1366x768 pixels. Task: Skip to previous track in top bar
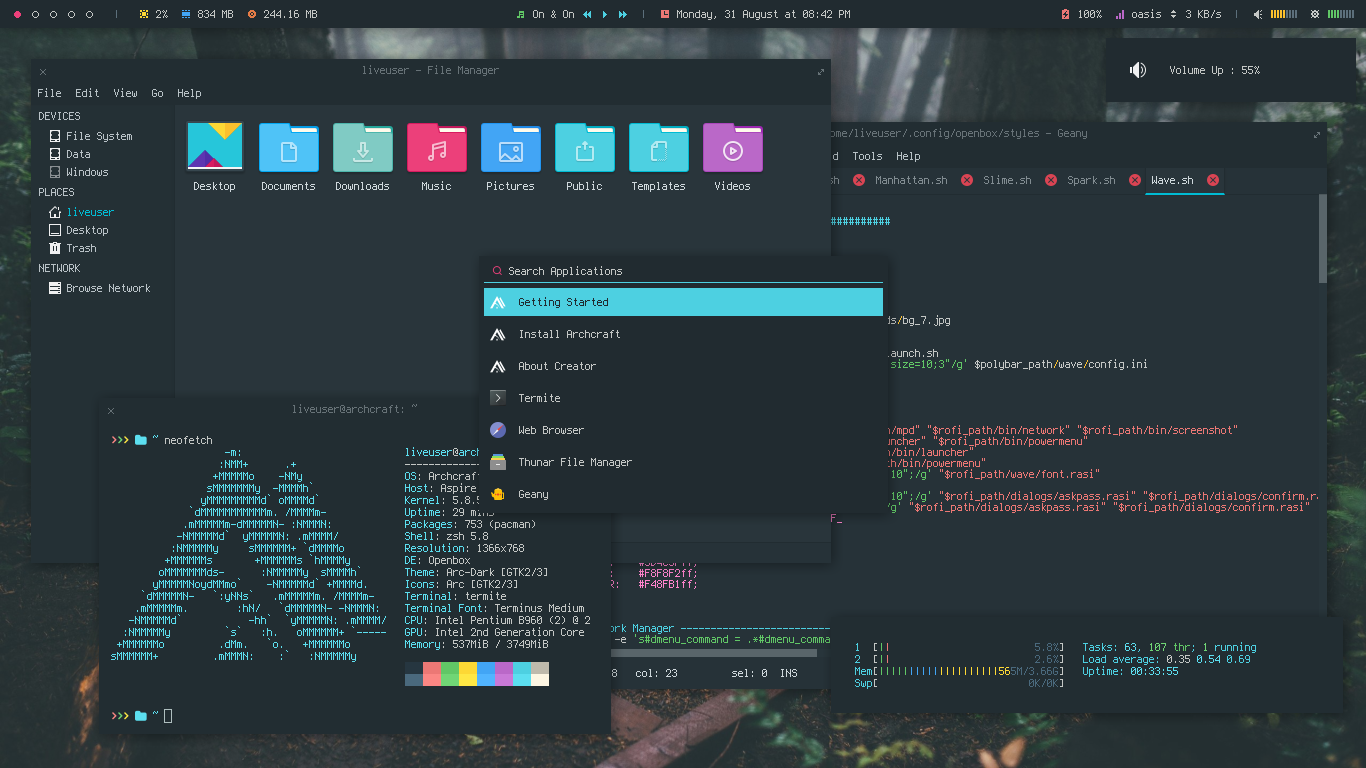(587, 15)
